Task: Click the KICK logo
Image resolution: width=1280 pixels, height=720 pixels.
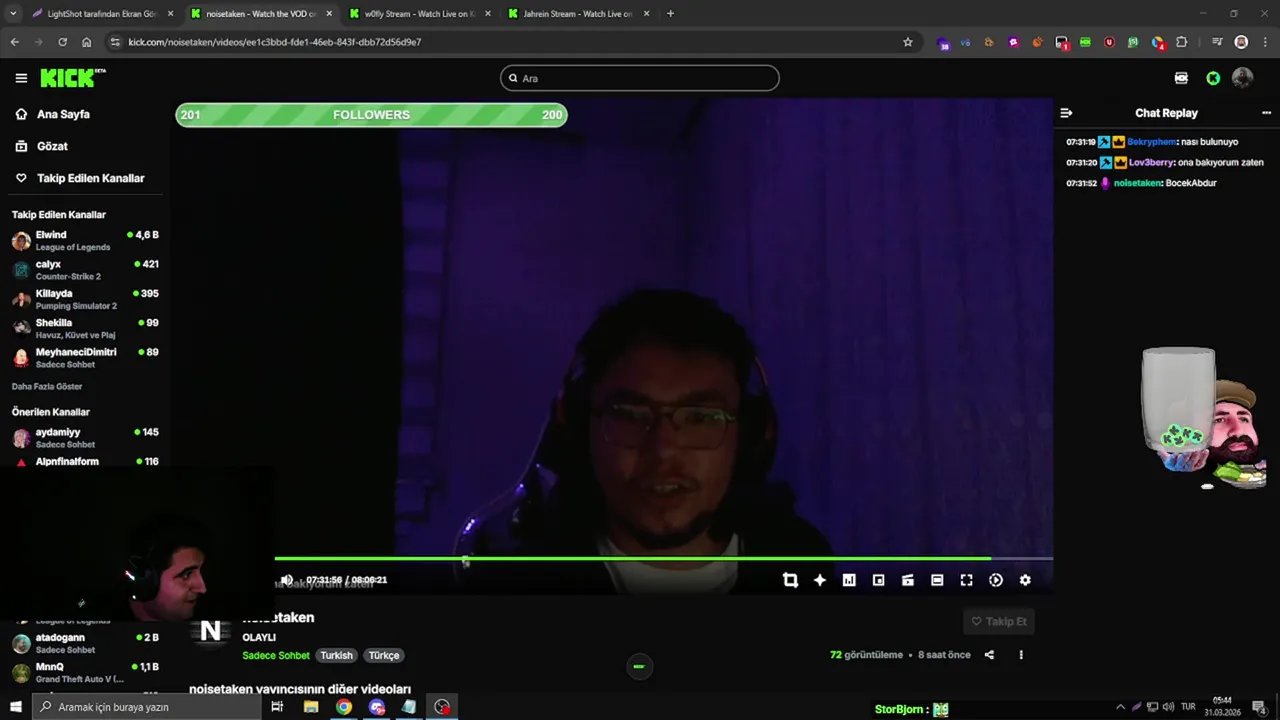Action: (72, 78)
